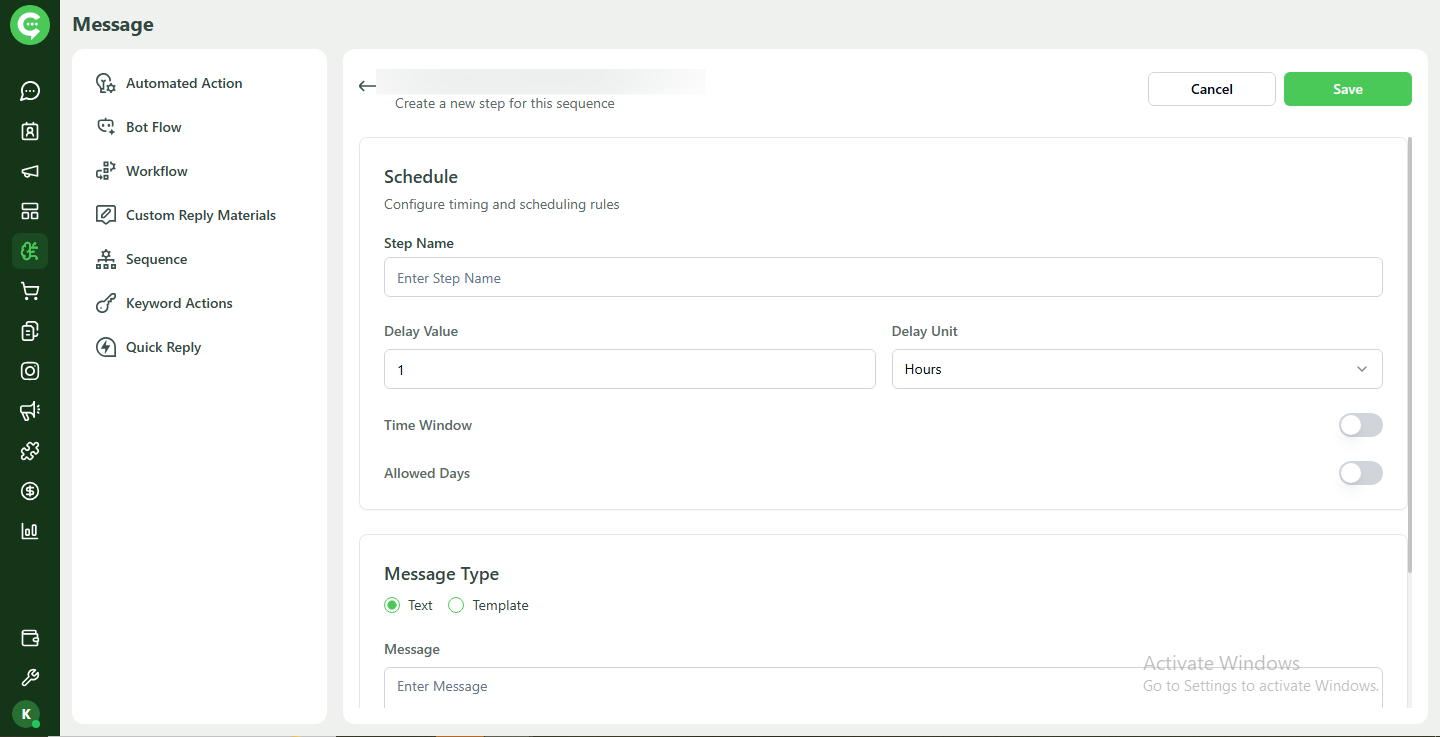Screen dimensions: 1440x737
Task: Select the Template message type option
Action: click(x=456, y=605)
